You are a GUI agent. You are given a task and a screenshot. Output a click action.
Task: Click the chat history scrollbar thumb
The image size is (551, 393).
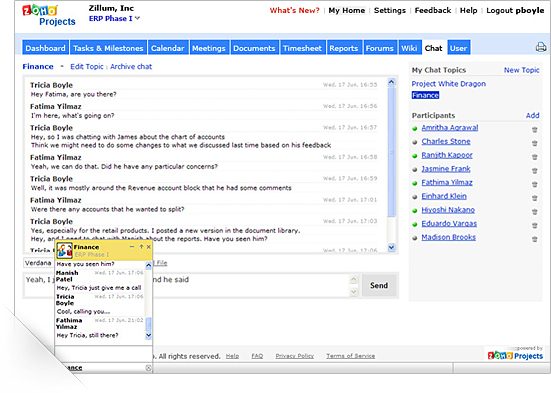pos(391,152)
